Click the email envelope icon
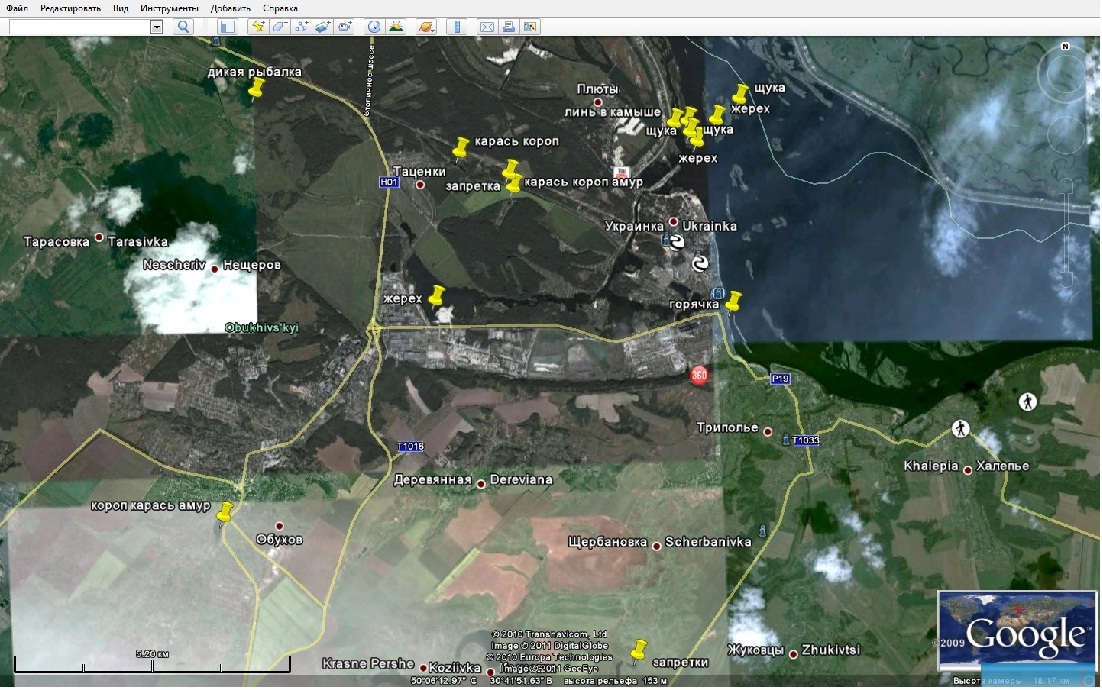This screenshot has height=690, width=1102. click(487, 27)
